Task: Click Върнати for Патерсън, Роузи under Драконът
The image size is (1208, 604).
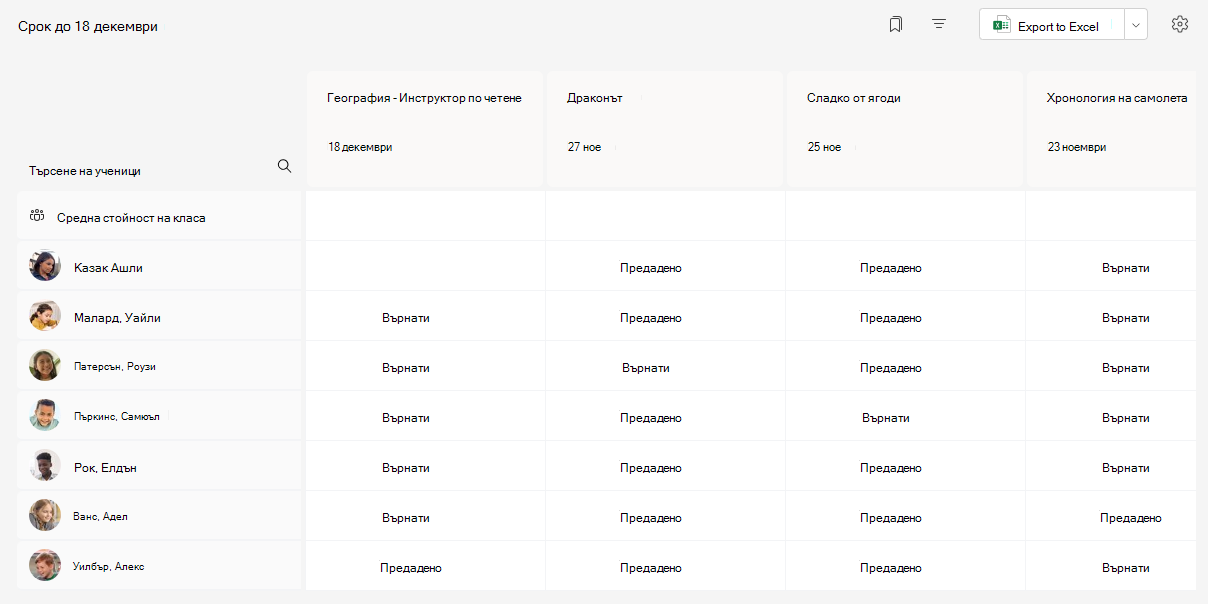Action: [x=646, y=368]
